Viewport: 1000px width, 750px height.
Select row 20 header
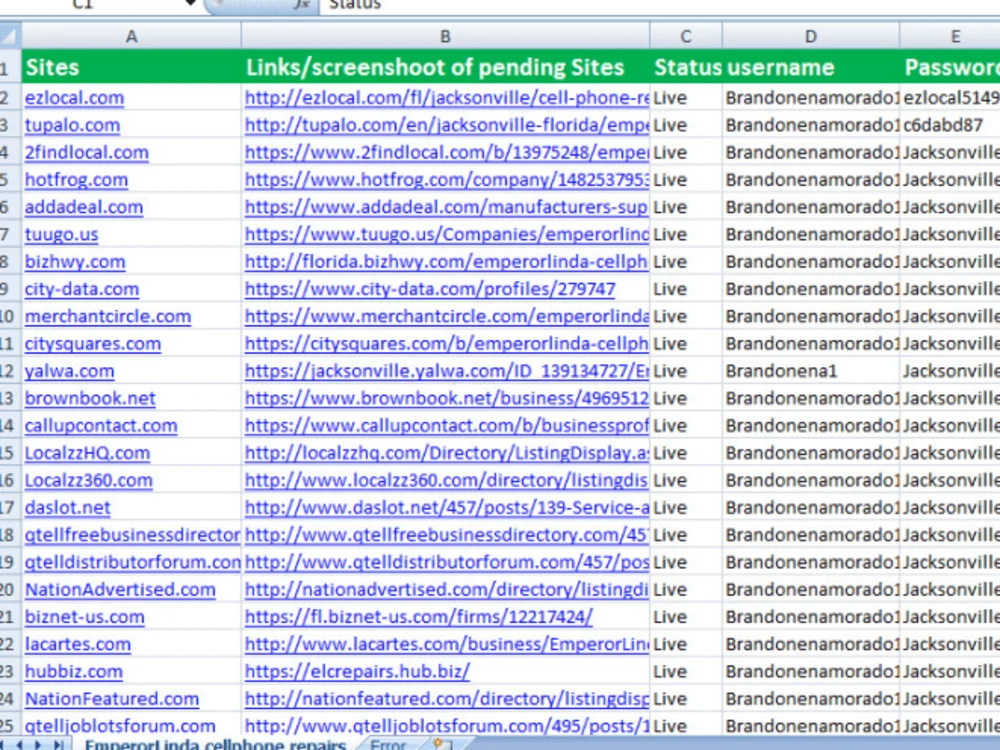(x=9, y=590)
